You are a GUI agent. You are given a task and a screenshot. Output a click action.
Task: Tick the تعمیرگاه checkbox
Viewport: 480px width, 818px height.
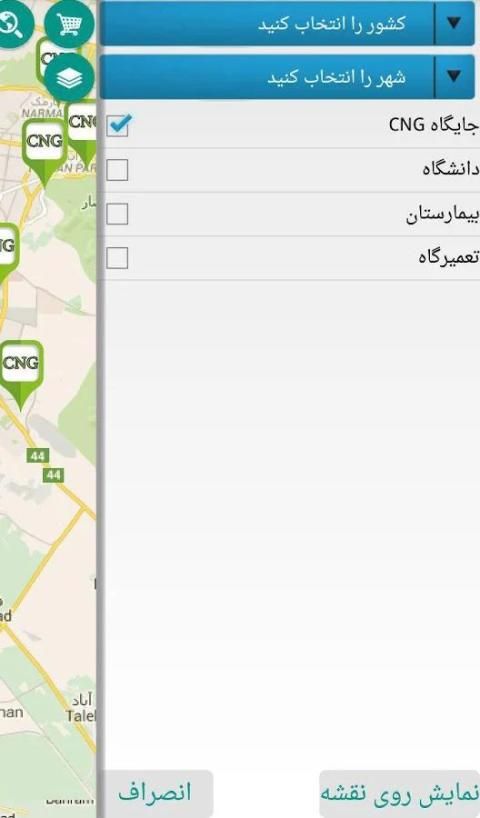(x=117, y=258)
